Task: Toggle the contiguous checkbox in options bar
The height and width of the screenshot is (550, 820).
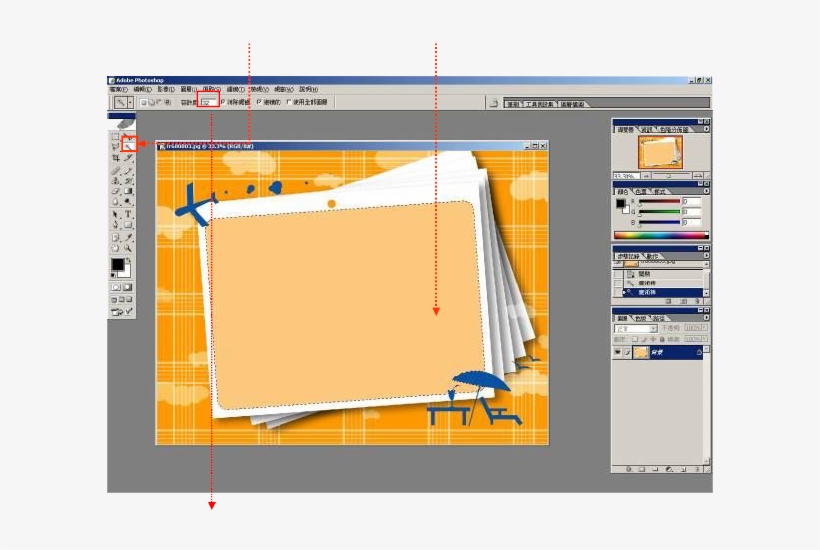Action: click(259, 102)
